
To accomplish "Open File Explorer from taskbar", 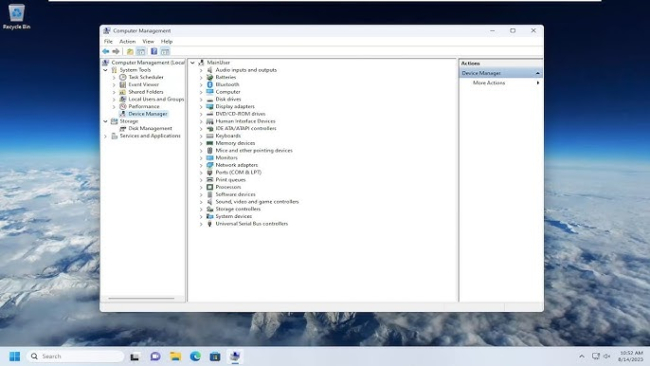I will [175, 356].
